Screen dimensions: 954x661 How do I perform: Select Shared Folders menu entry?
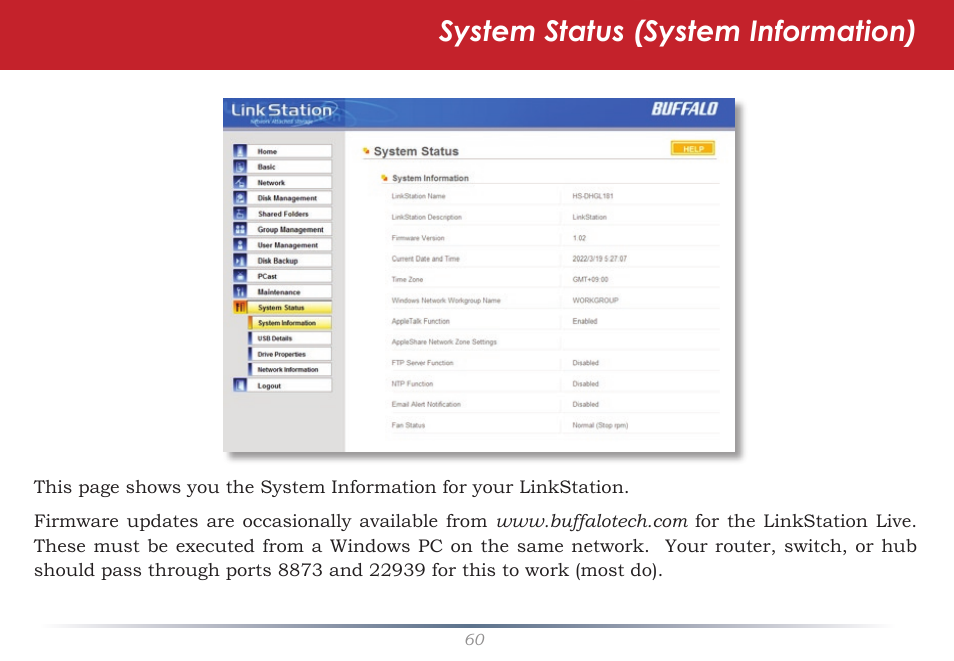(x=290, y=214)
